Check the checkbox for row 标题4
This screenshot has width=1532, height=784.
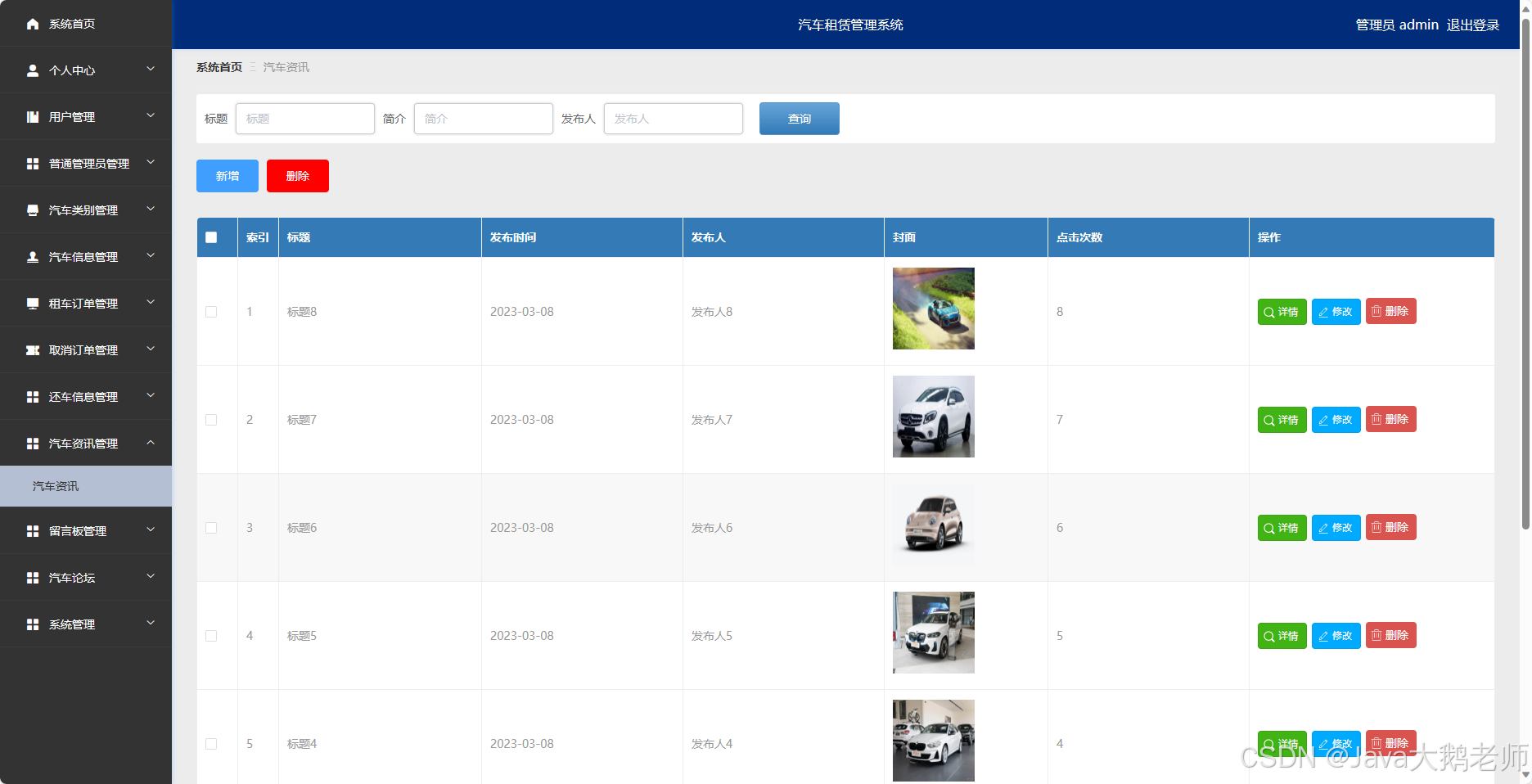[211, 744]
